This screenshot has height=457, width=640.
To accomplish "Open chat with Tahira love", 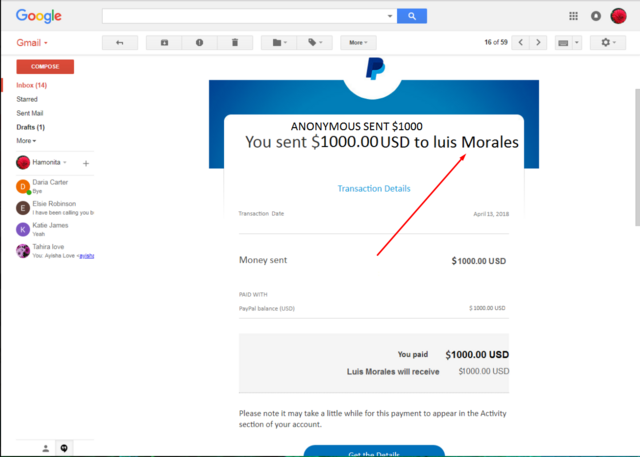I will [55, 251].
